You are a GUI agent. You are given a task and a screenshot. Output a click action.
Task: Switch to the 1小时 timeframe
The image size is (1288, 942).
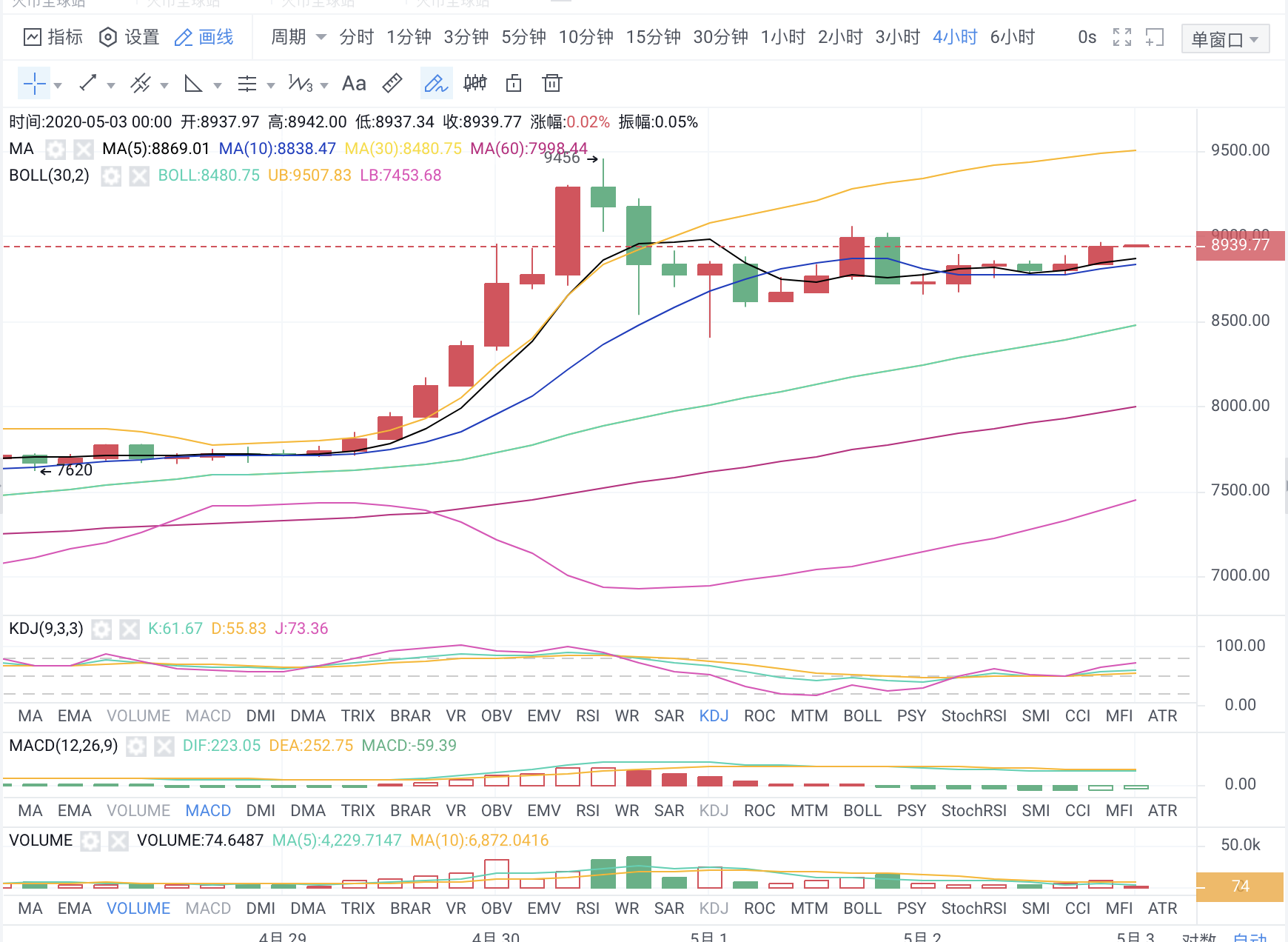[782, 37]
